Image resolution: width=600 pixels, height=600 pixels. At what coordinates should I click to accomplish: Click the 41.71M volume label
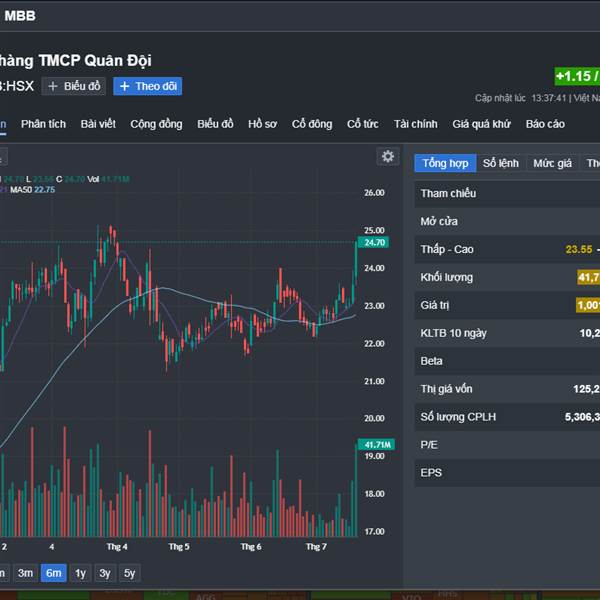coord(377,445)
